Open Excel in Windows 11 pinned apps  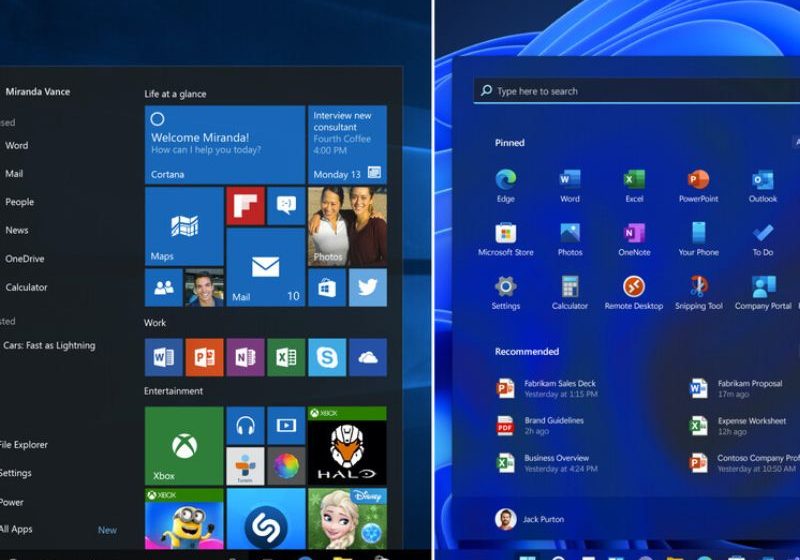634,186
